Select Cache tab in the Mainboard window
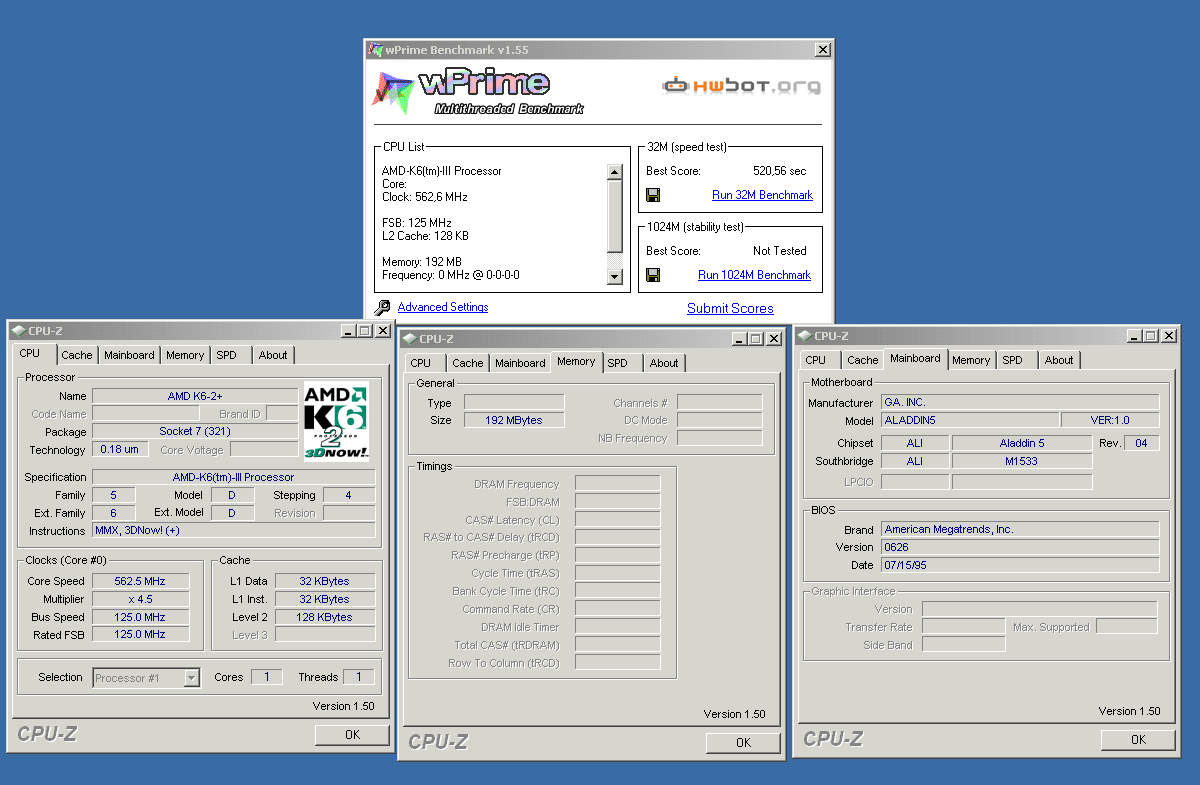The image size is (1200, 785). coord(862,360)
